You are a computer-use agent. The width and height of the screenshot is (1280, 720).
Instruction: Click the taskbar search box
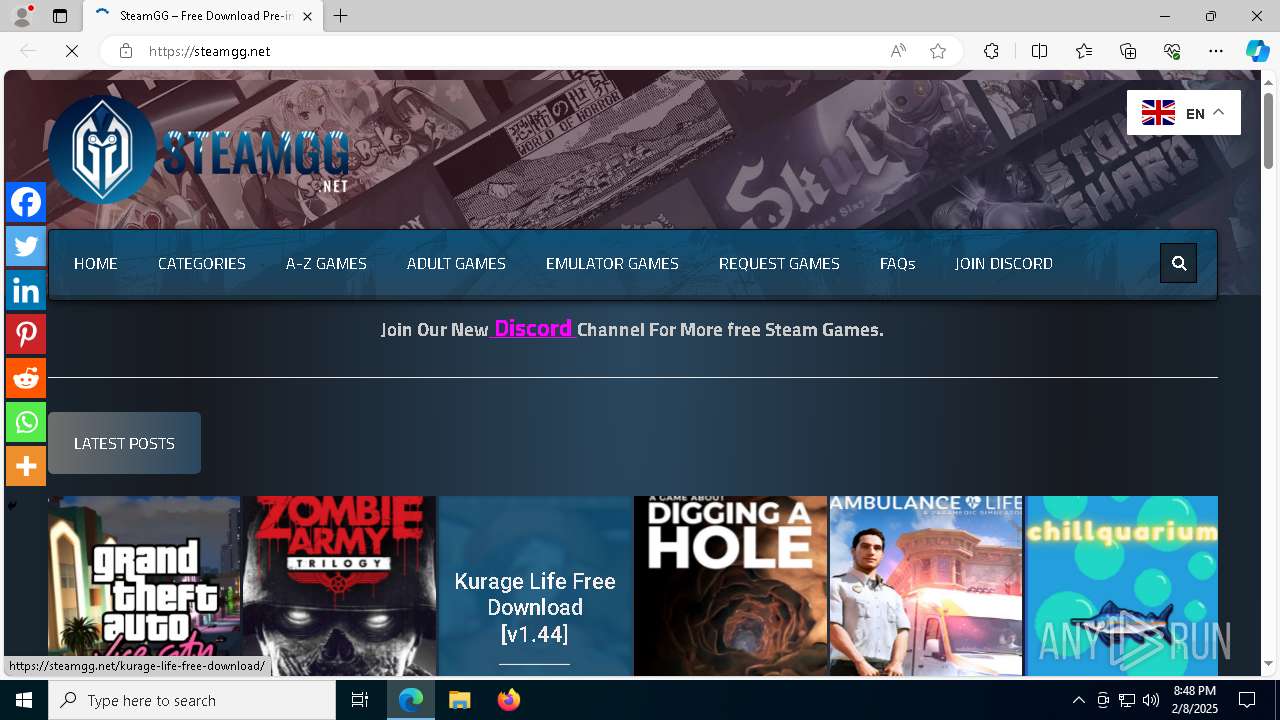tap(192, 700)
